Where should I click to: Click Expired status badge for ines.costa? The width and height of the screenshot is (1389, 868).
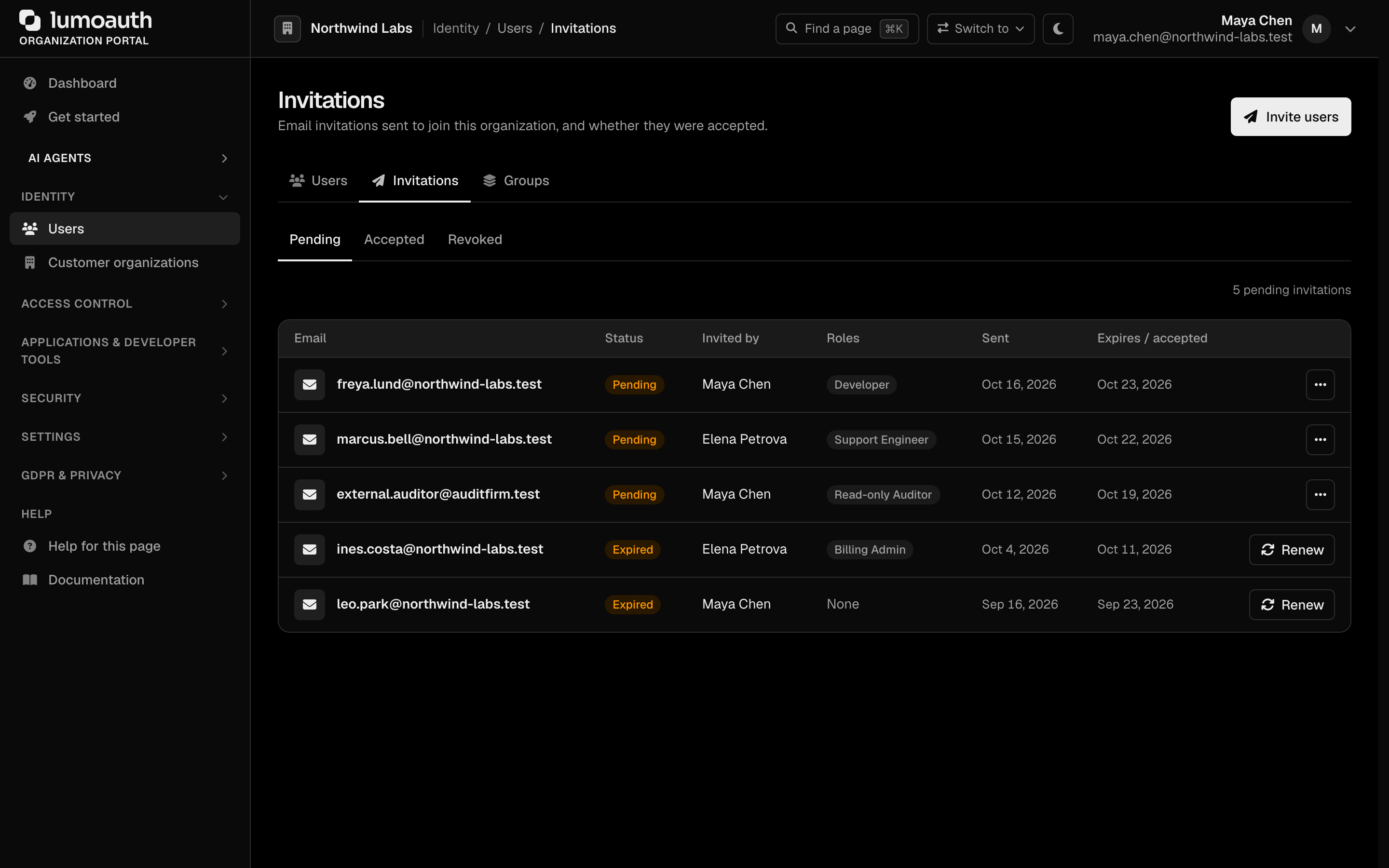632,550
